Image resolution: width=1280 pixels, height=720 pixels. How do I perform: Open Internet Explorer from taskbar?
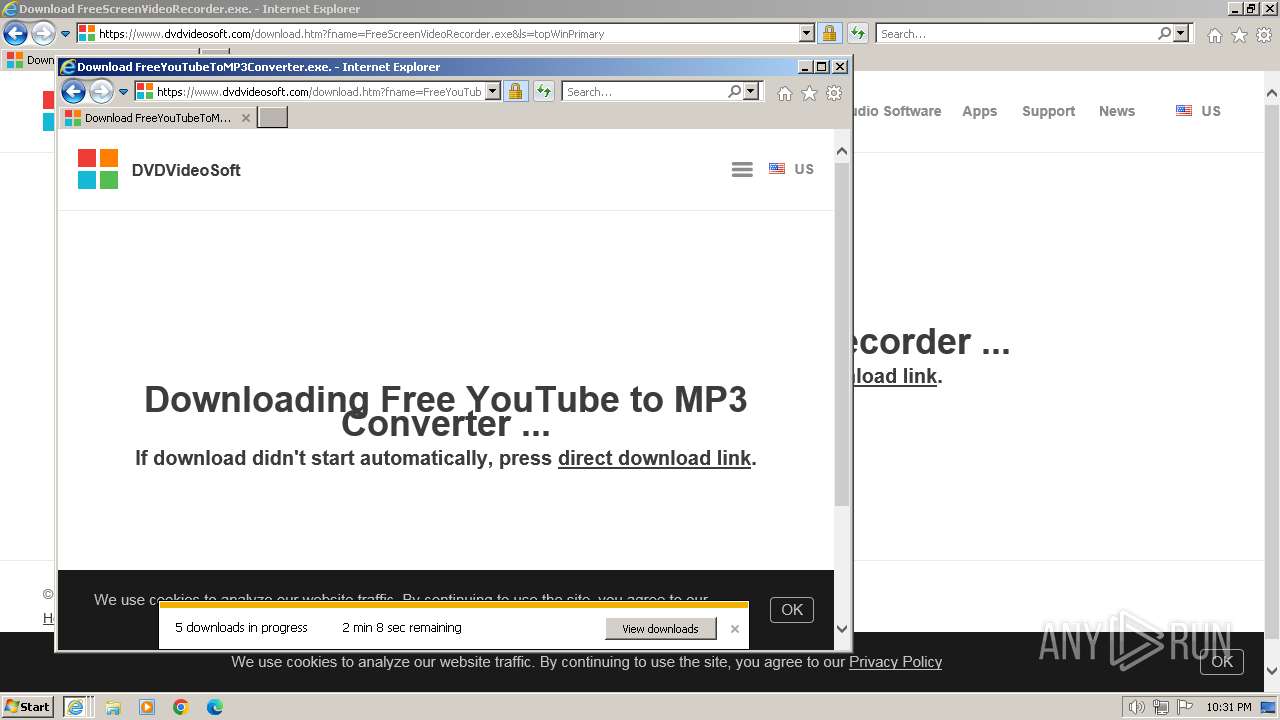(x=75, y=706)
